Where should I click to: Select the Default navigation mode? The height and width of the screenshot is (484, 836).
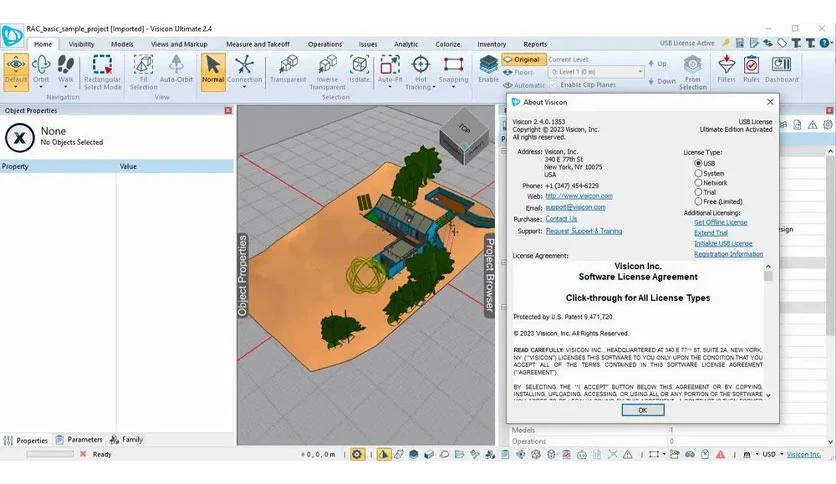pyautogui.click(x=16, y=69)
